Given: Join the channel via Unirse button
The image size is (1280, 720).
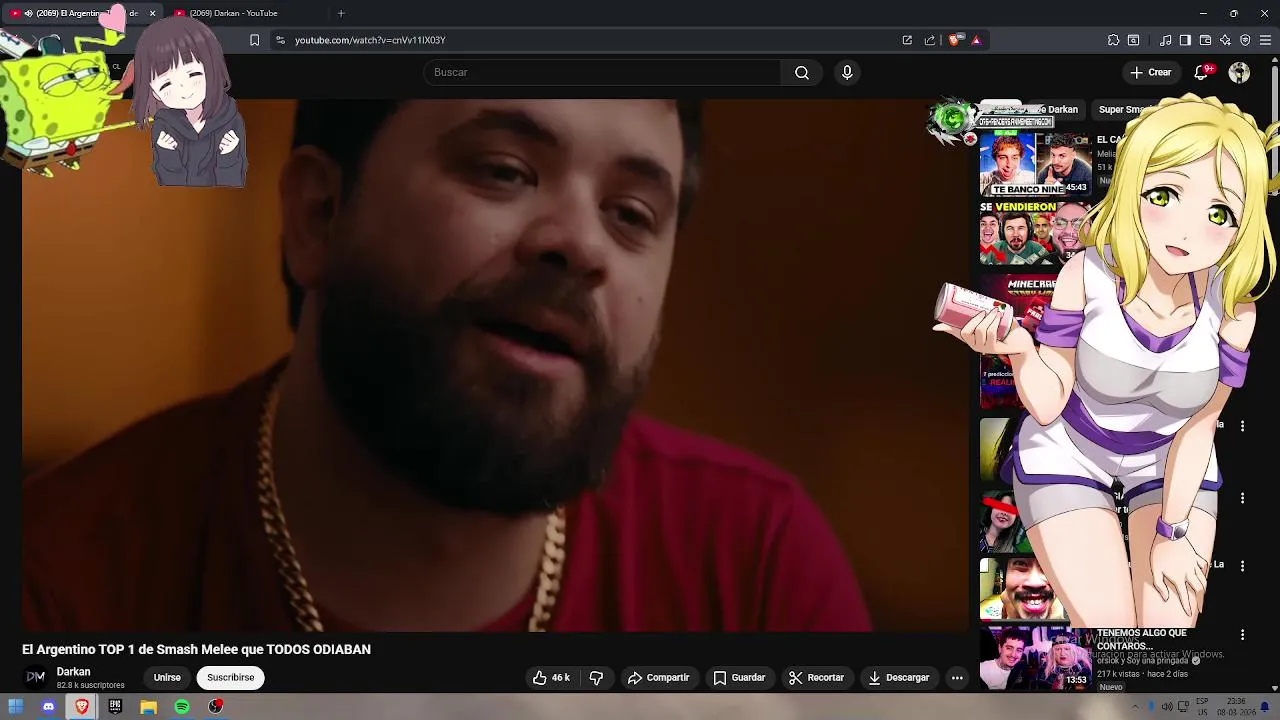Looking at the screenshot, I should 167,677.
